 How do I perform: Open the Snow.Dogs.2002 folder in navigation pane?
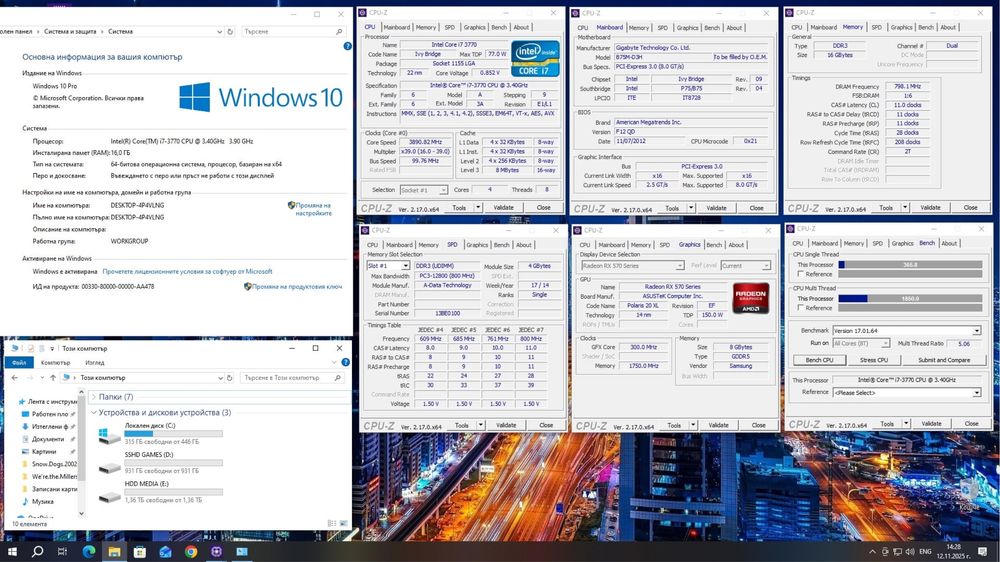tap(49, 464)
